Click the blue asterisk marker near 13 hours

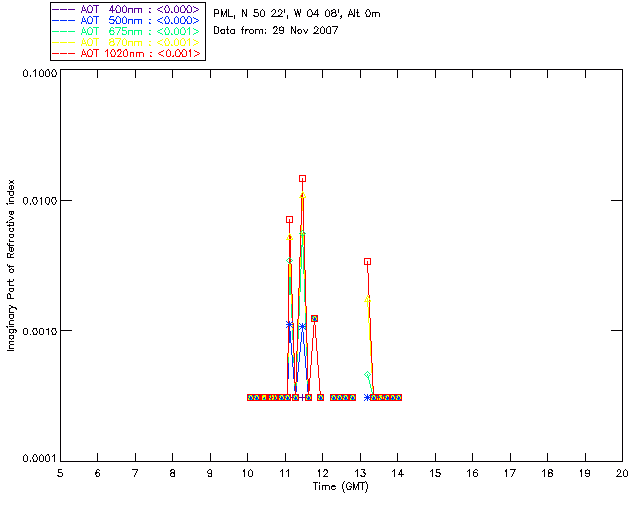(x=367, y=397)
